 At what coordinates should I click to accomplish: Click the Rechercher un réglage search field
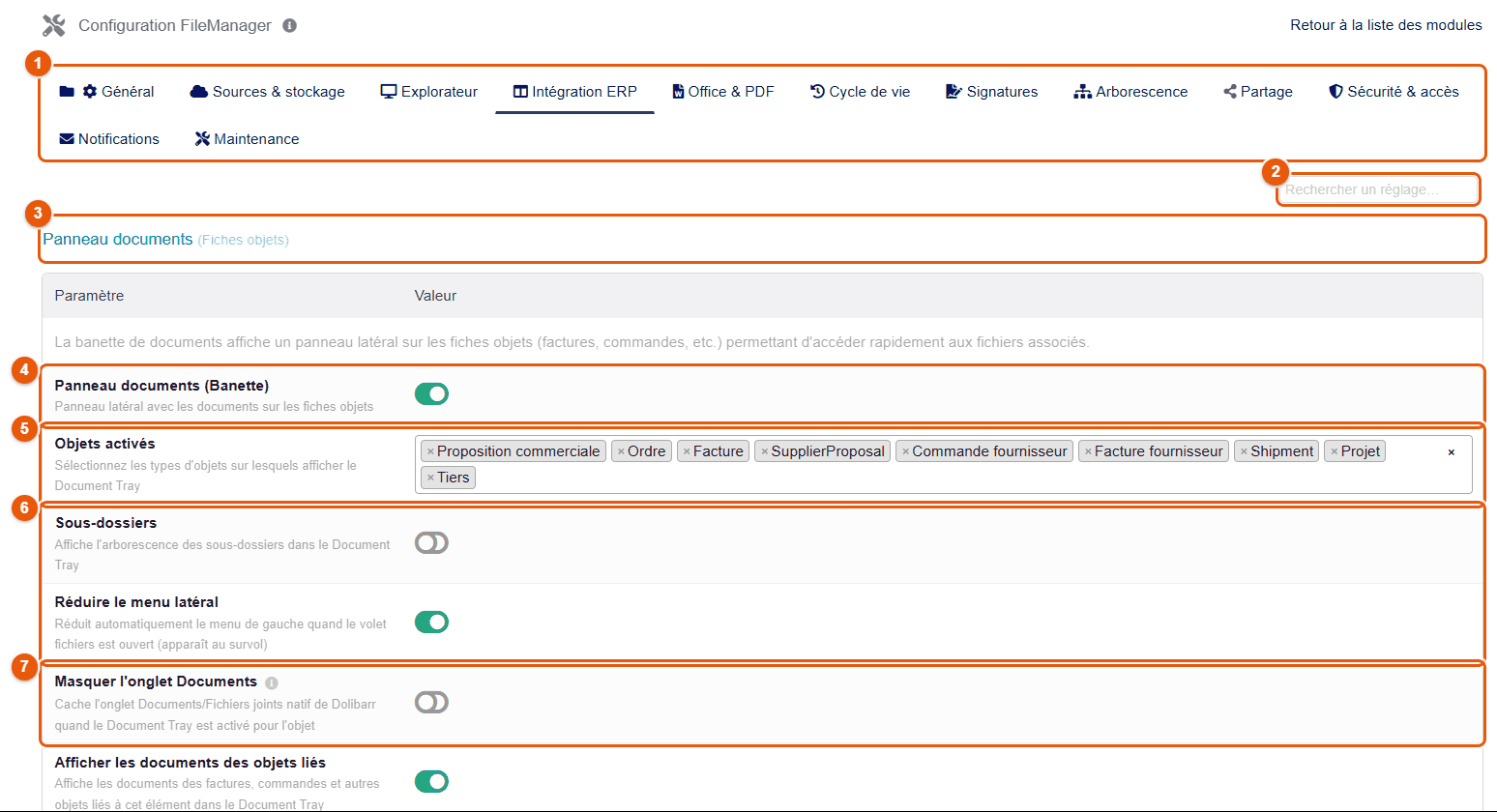click(1378, 189)
